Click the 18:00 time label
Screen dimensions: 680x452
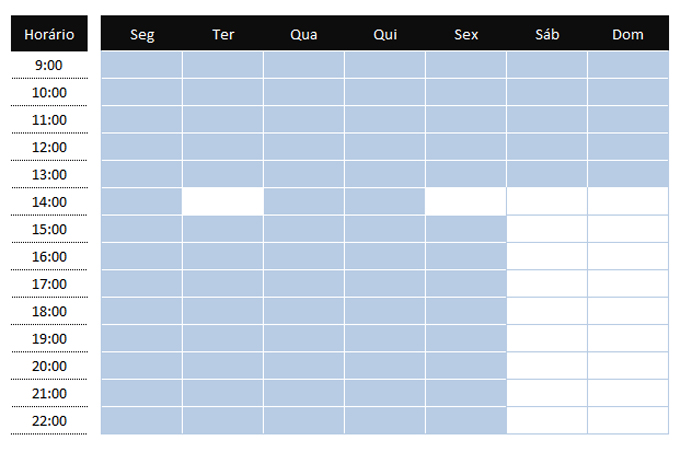click(49, 312)
